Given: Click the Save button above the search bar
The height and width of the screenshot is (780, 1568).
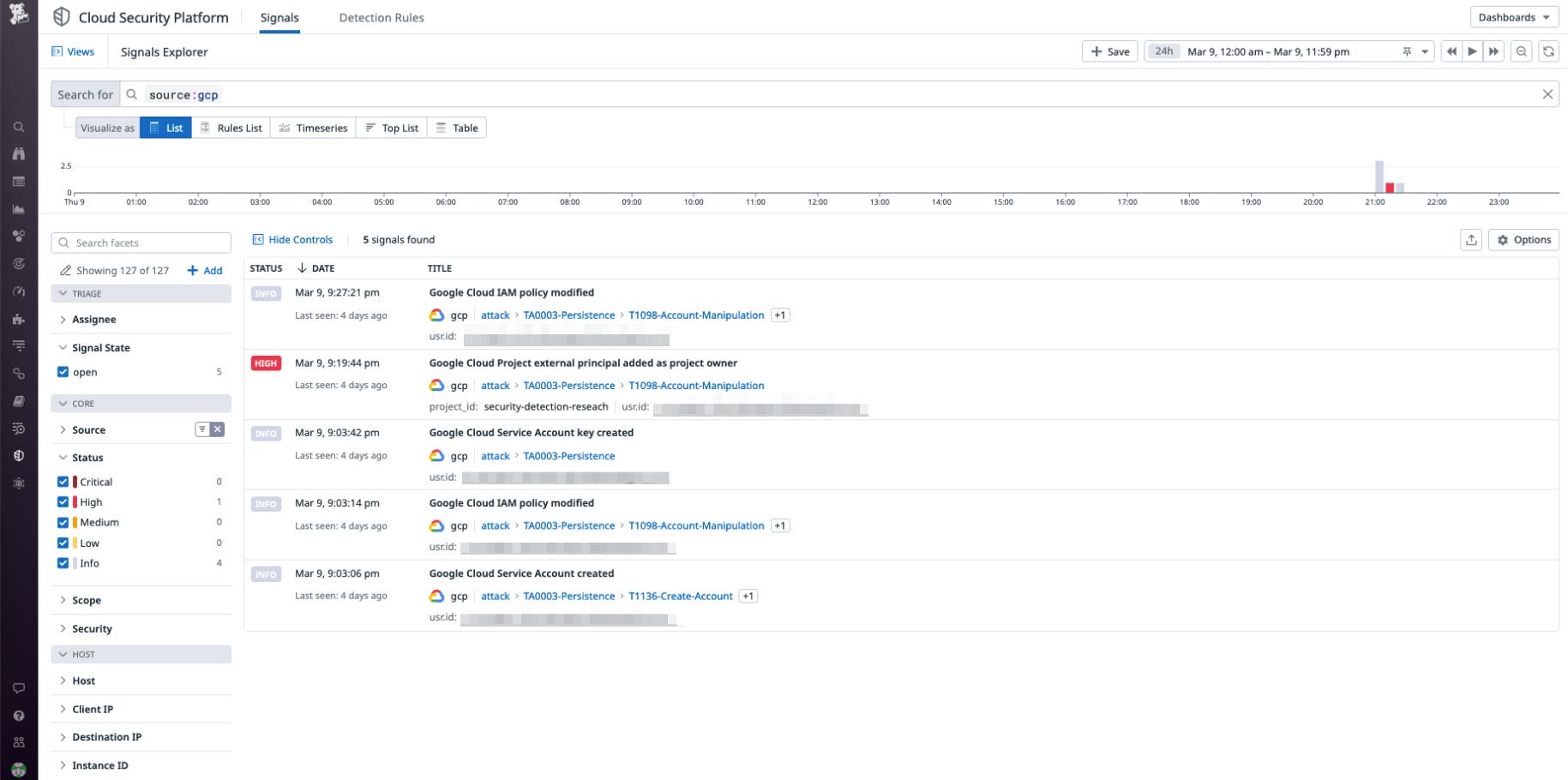Looking at the screenshot, I should (1109, 51).
